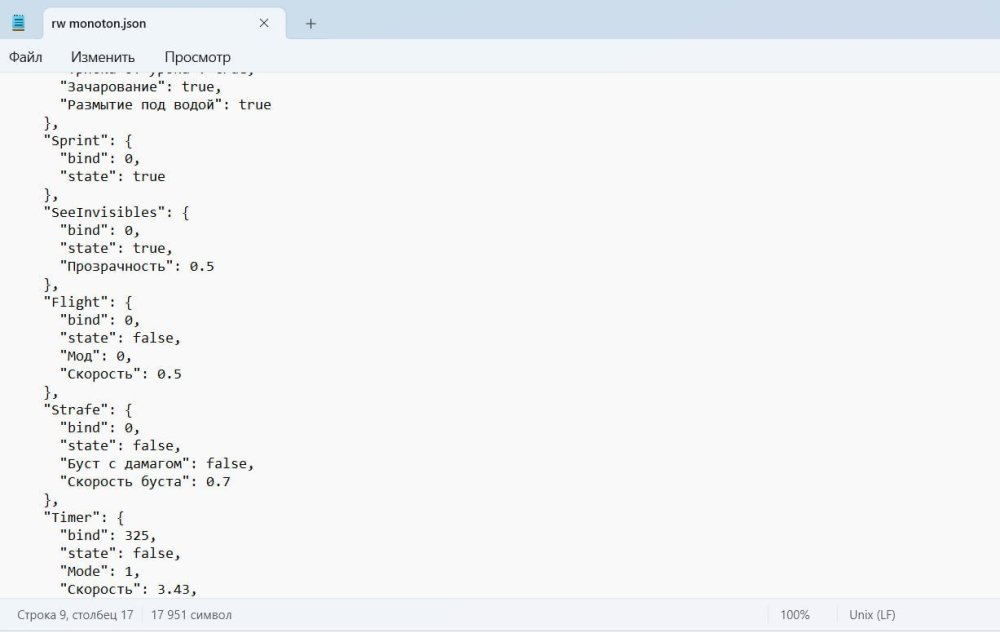Click the "Sprint": { line
1000x633 pixels.
87,140
